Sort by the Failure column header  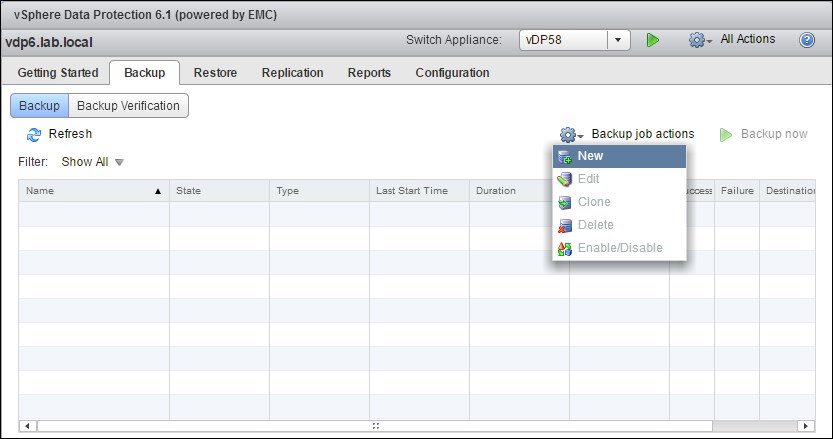pyautogui.click(x=737, y=191)
